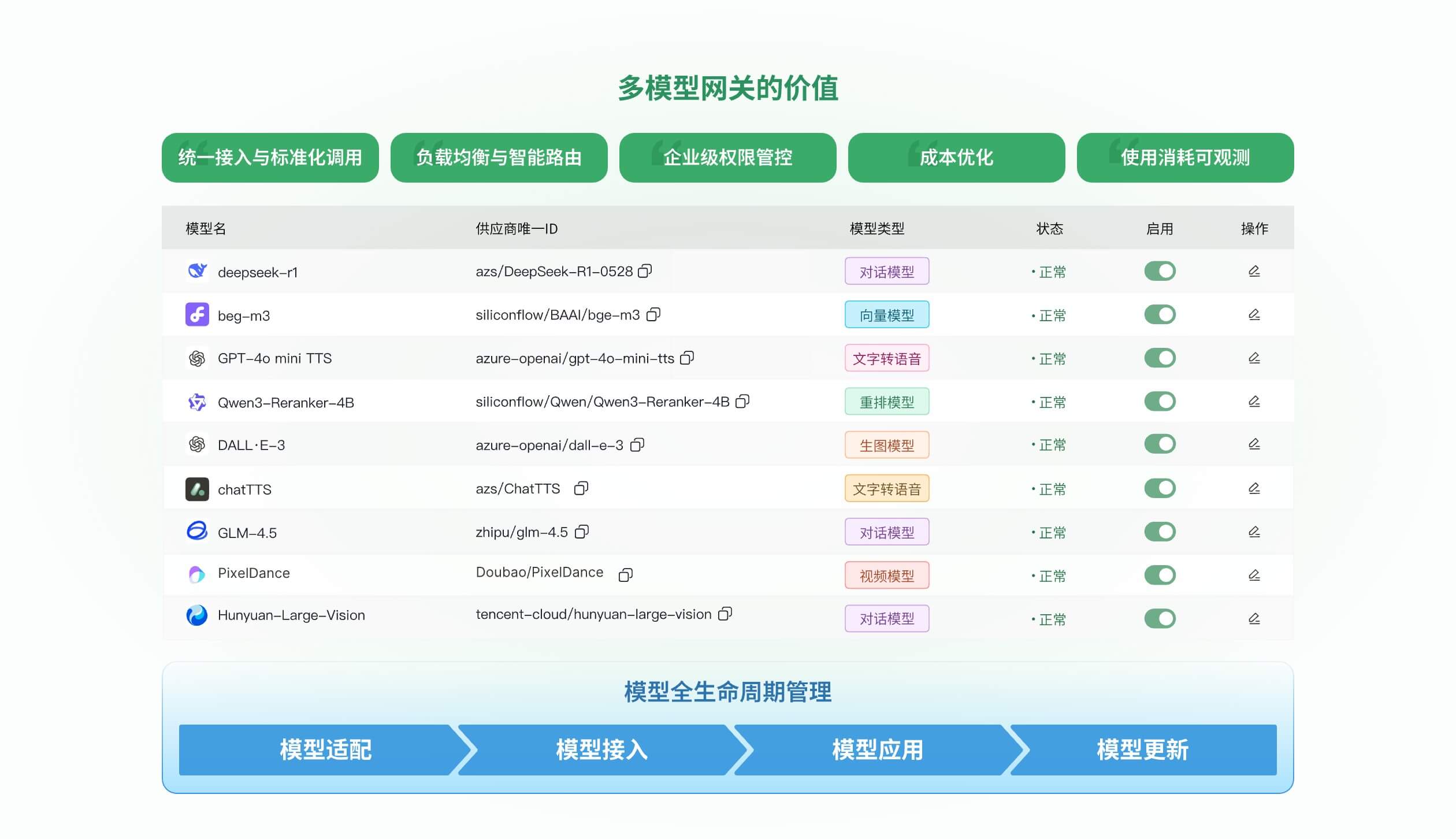Click the 向量模型 type tag
Screen dimensions: 1456x839
click(886, 315)
